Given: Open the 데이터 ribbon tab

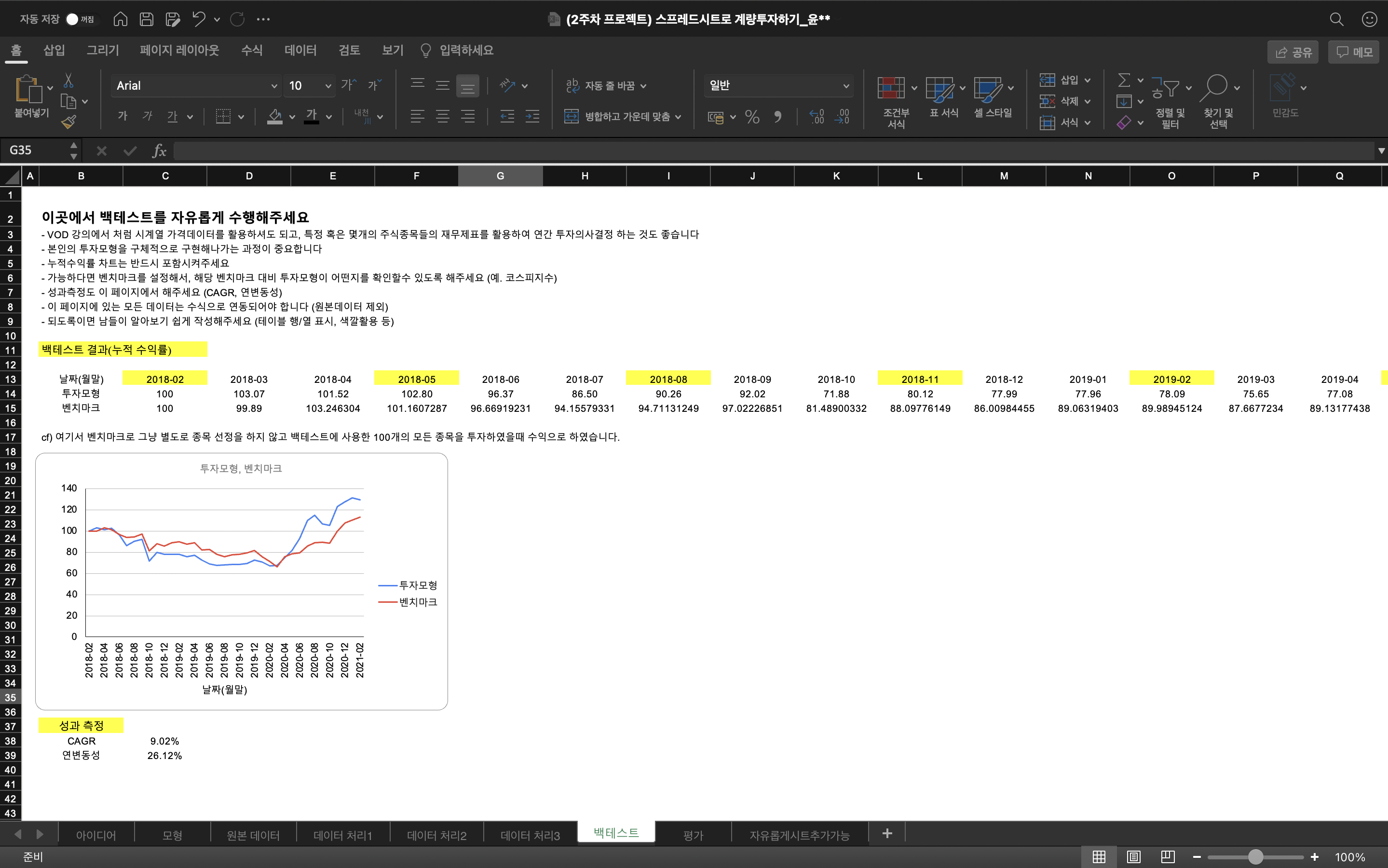Looking at the screenshot, I should 300,50.
